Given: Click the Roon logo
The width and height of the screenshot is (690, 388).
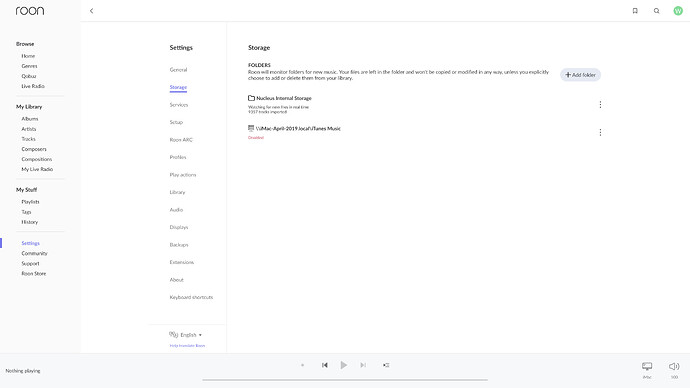Looking at the screenshot, I should tap(30, 11).
